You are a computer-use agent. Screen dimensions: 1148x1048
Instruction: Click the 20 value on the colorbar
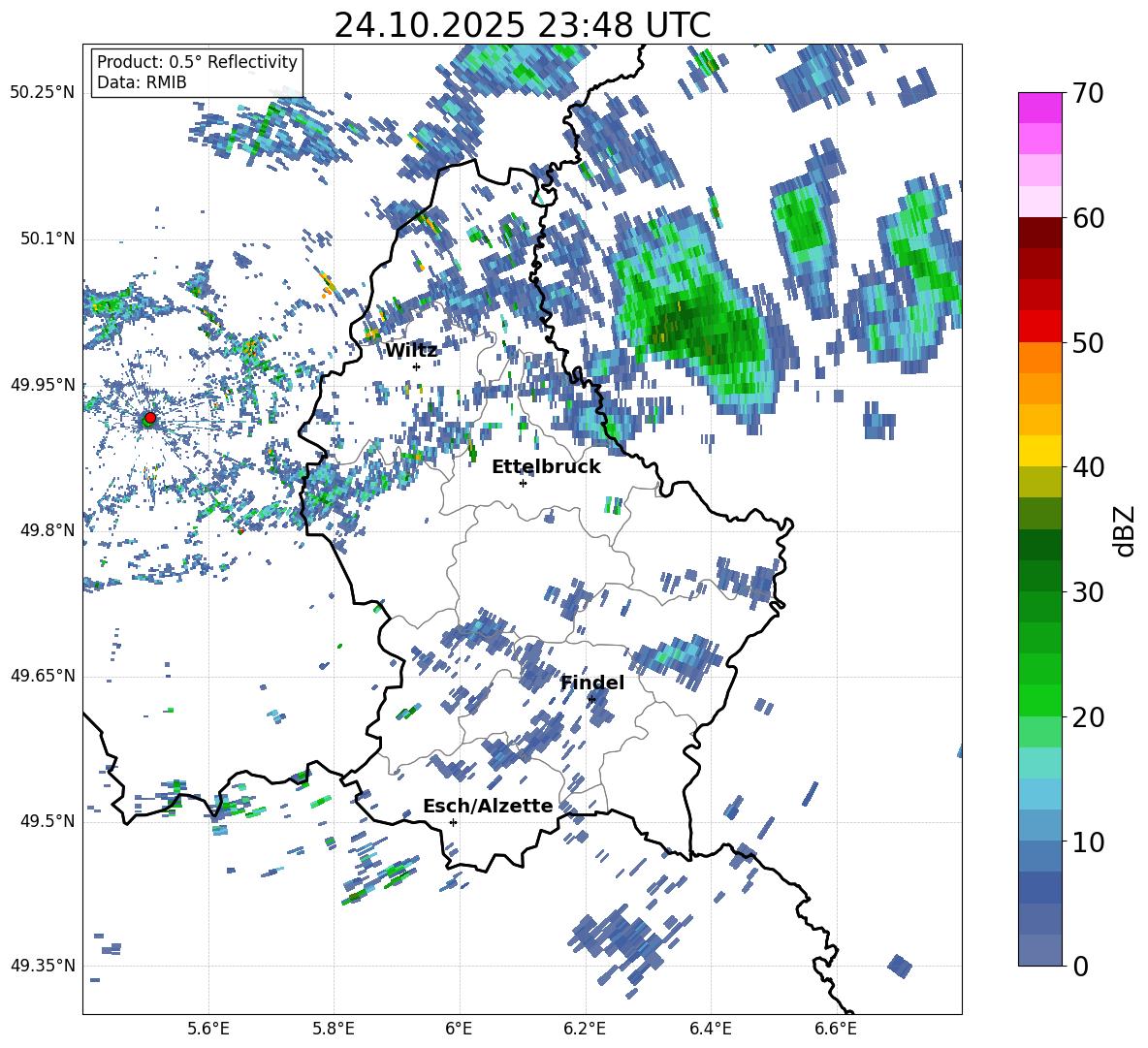1088,716
